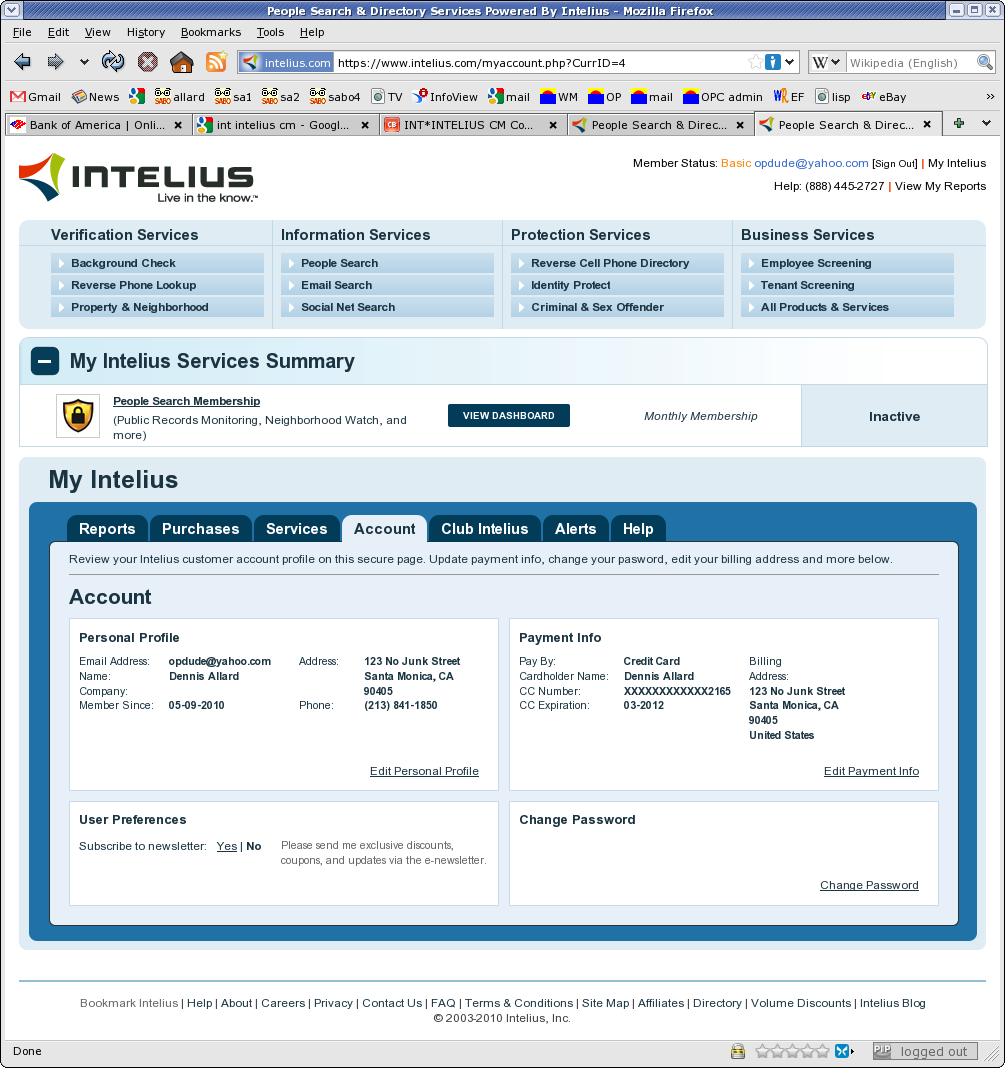Click the View Dashboard button
1005x1068 pixels.
pyautogui.click(x=508, y=416)
